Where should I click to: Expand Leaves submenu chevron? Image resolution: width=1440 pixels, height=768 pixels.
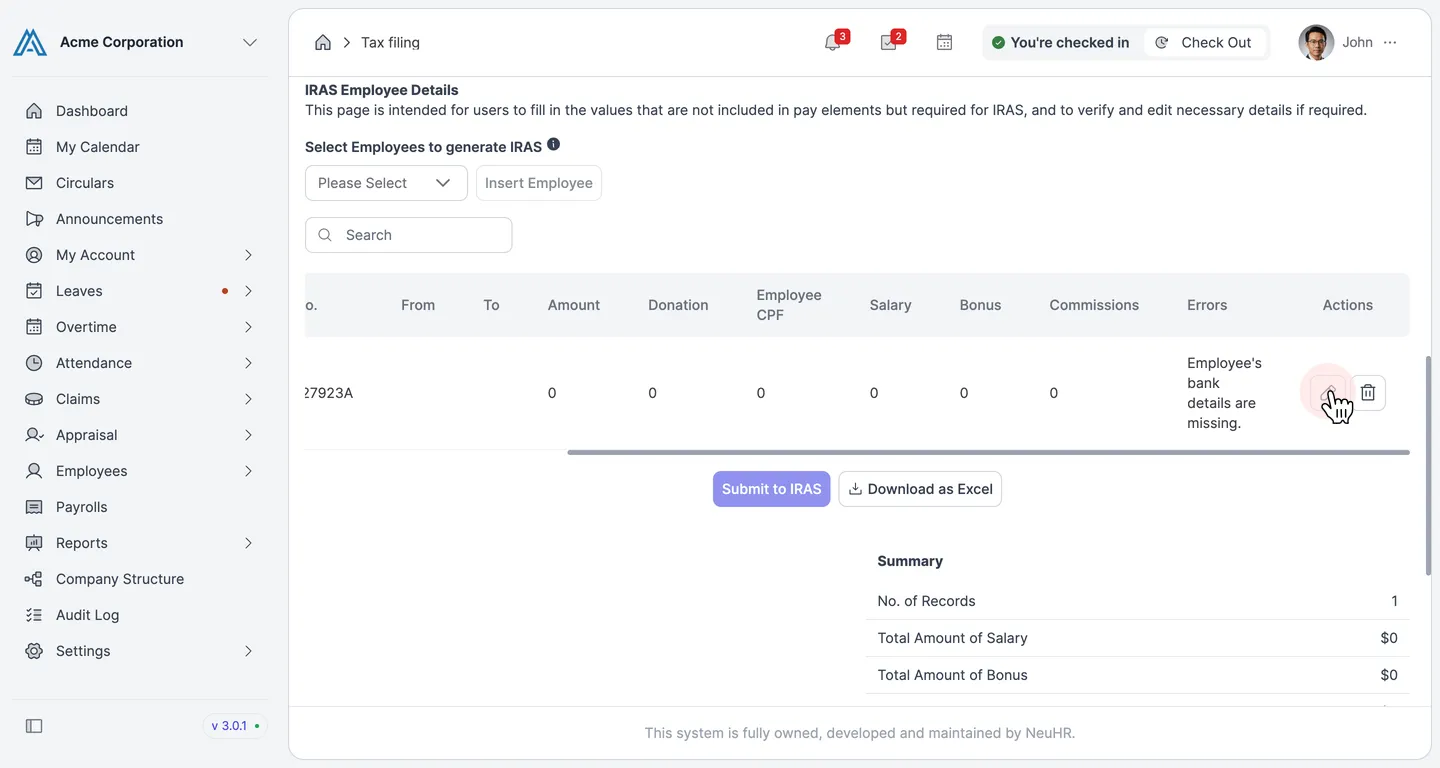click(248, 291)
